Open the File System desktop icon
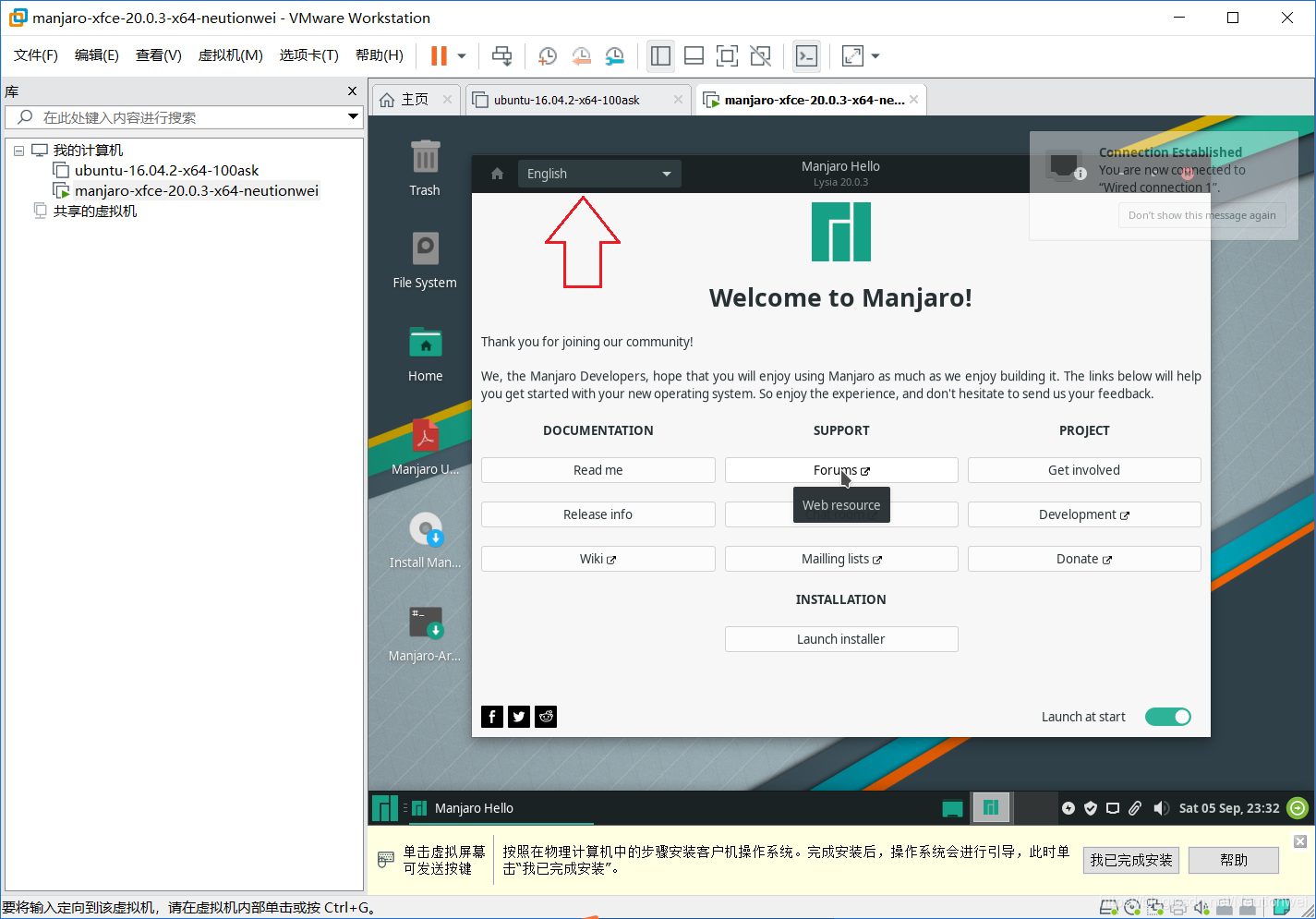The image size is (1316, 919). pyautogui.click(x=425, y=260)
